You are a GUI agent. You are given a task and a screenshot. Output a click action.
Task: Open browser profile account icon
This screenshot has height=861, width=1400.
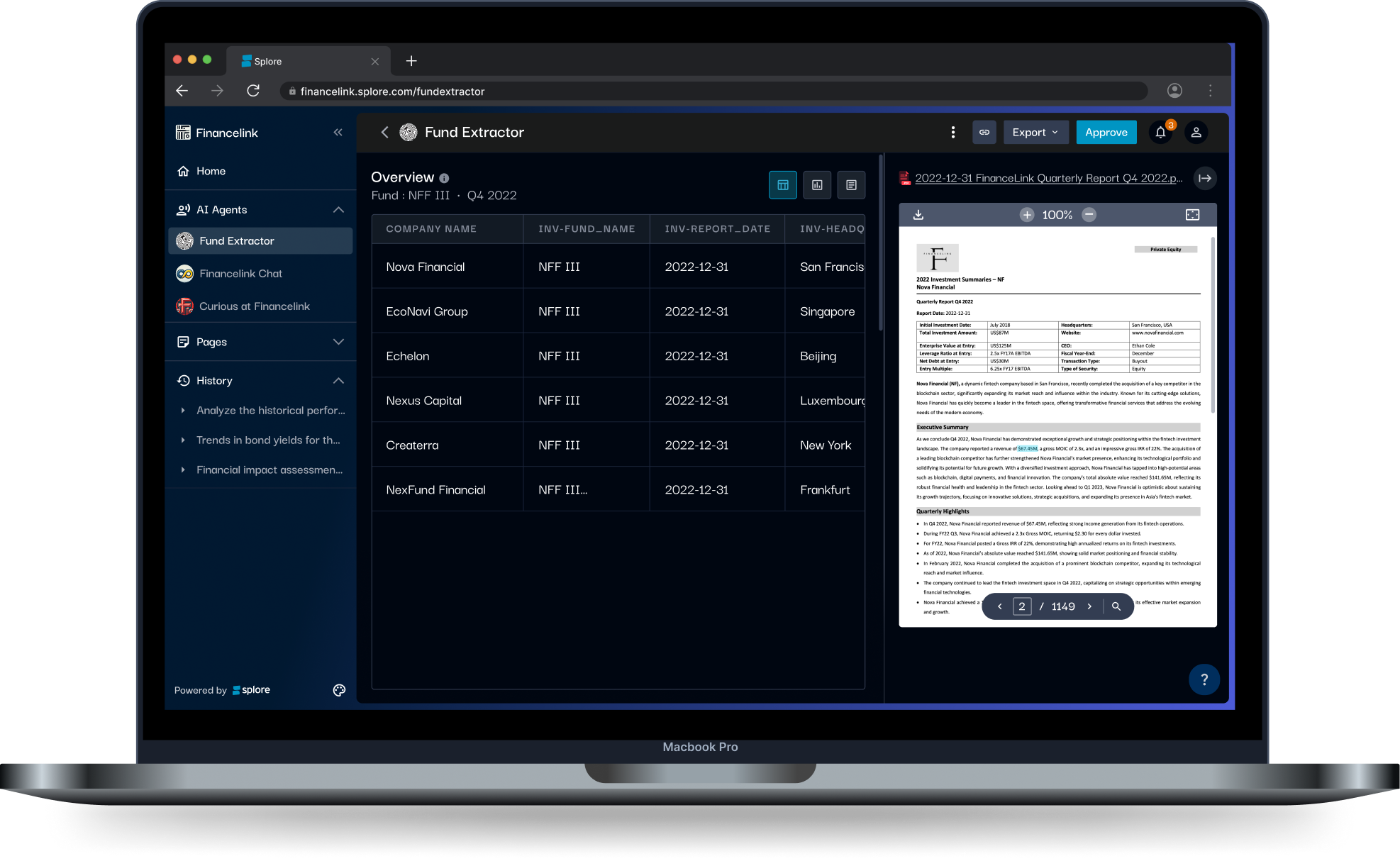tap(1174, 91)
